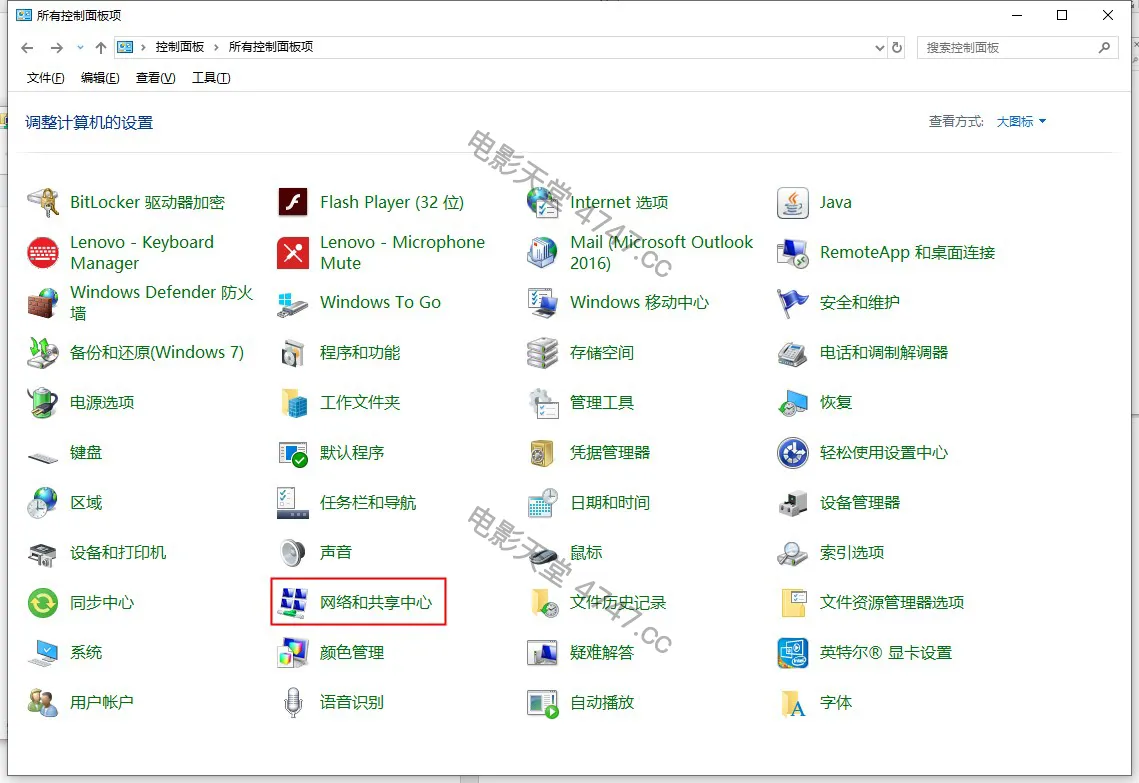Open the Sync Center icon
1139x783 pixels.
[x=43, y=602]
